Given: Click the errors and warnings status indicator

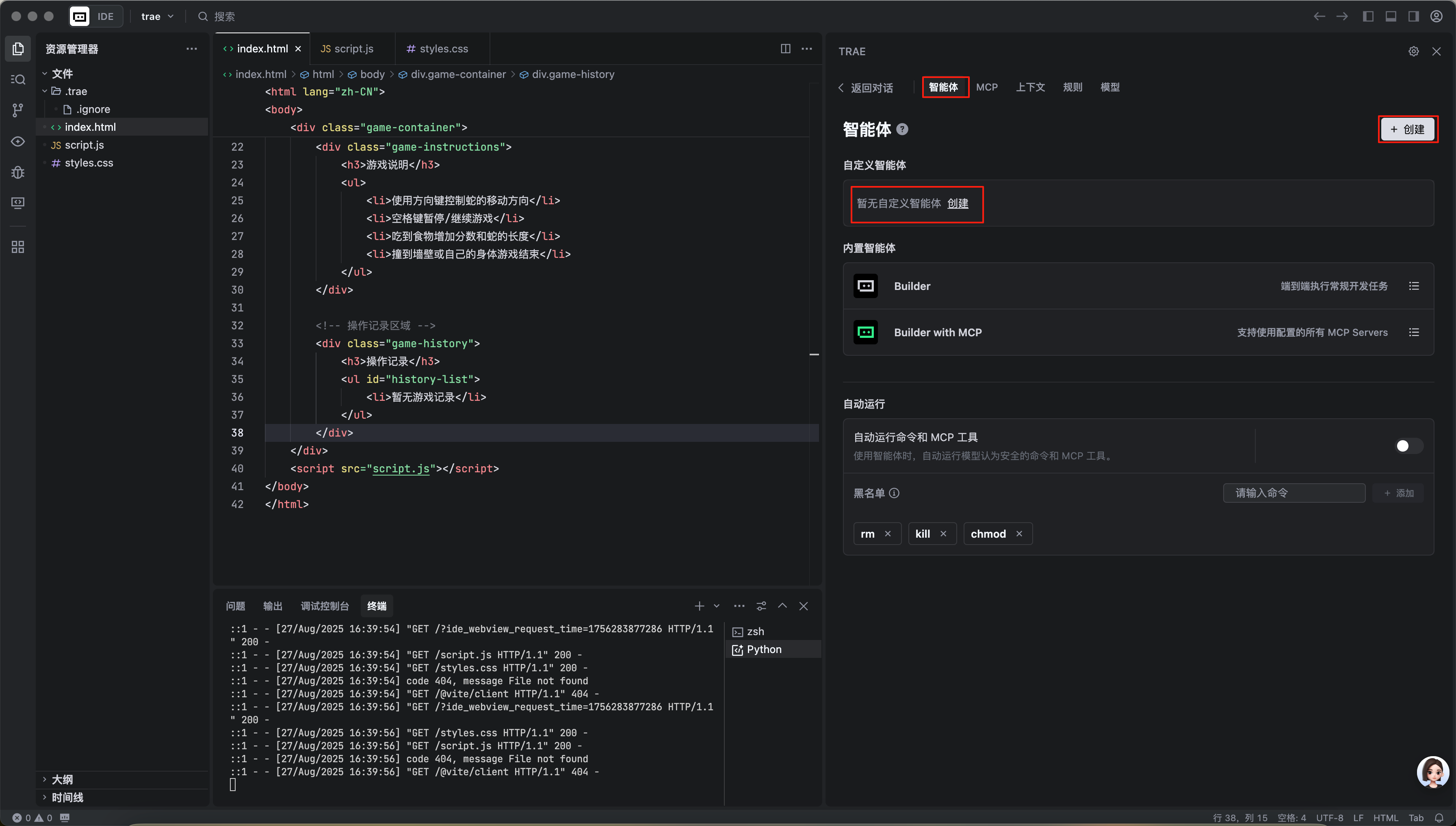Looking at the screenshot, I should click(32, 818).
